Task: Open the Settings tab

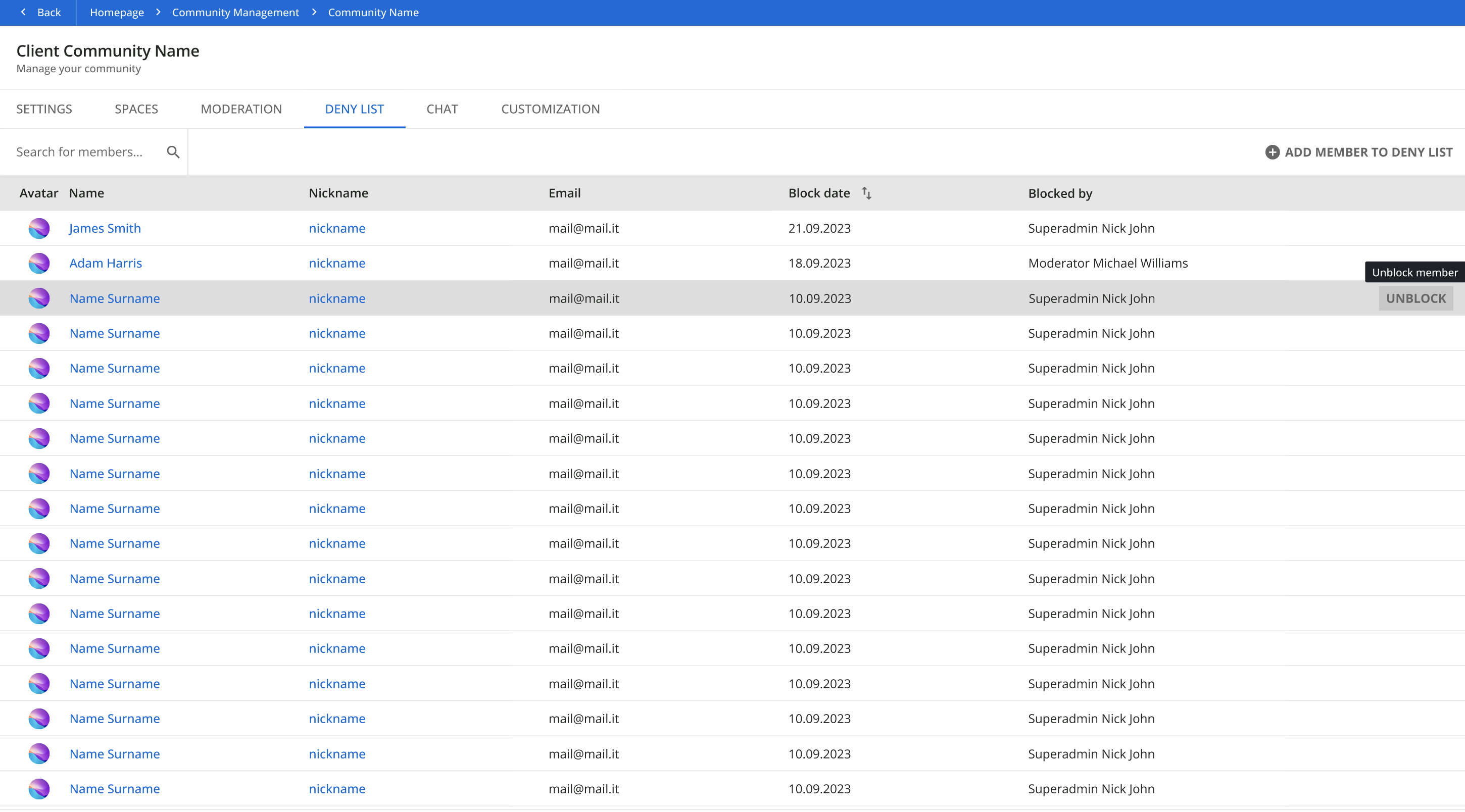Action: (44, 109)
